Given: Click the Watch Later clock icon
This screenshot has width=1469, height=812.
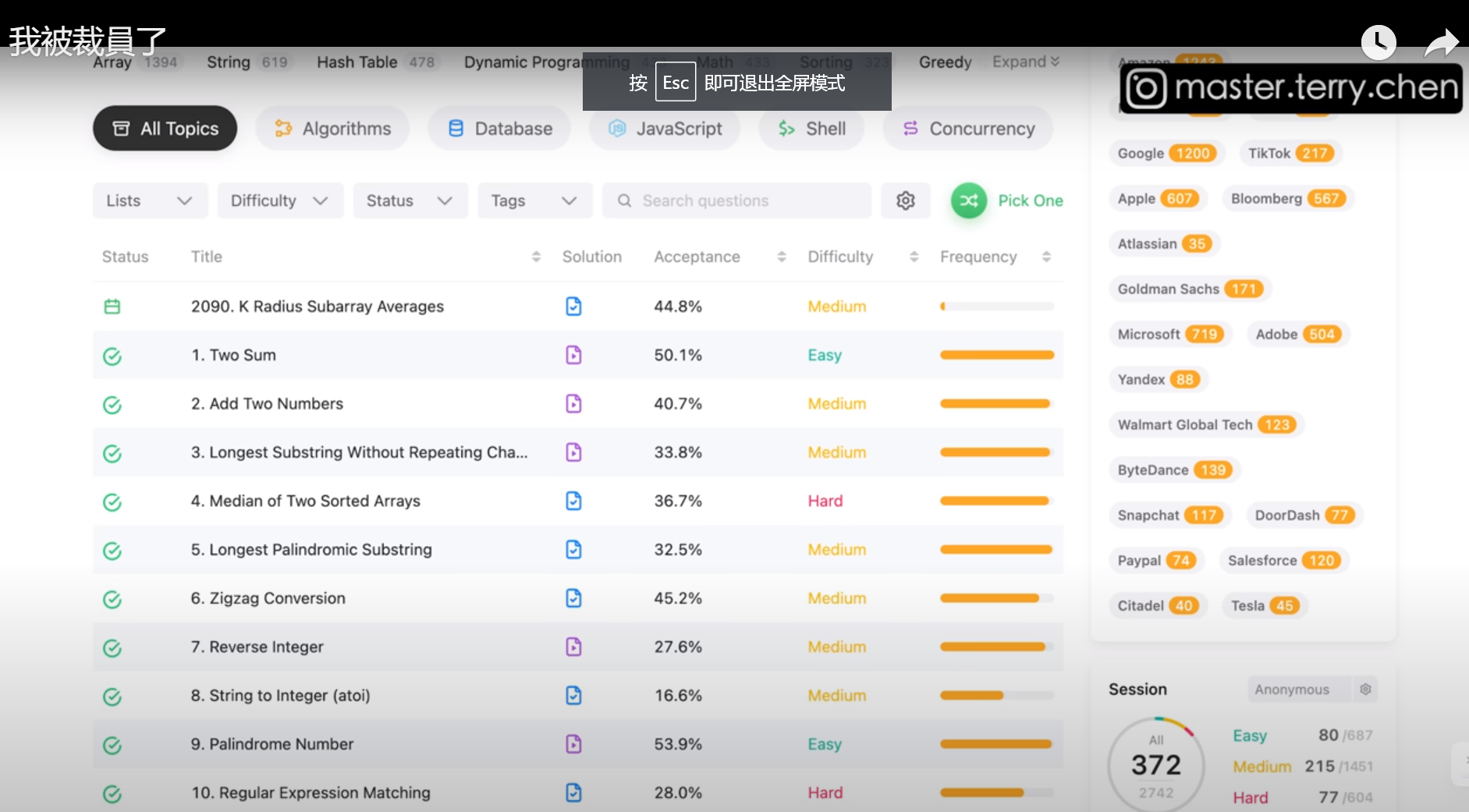Looking at the screenshot, I should 1379,42.
